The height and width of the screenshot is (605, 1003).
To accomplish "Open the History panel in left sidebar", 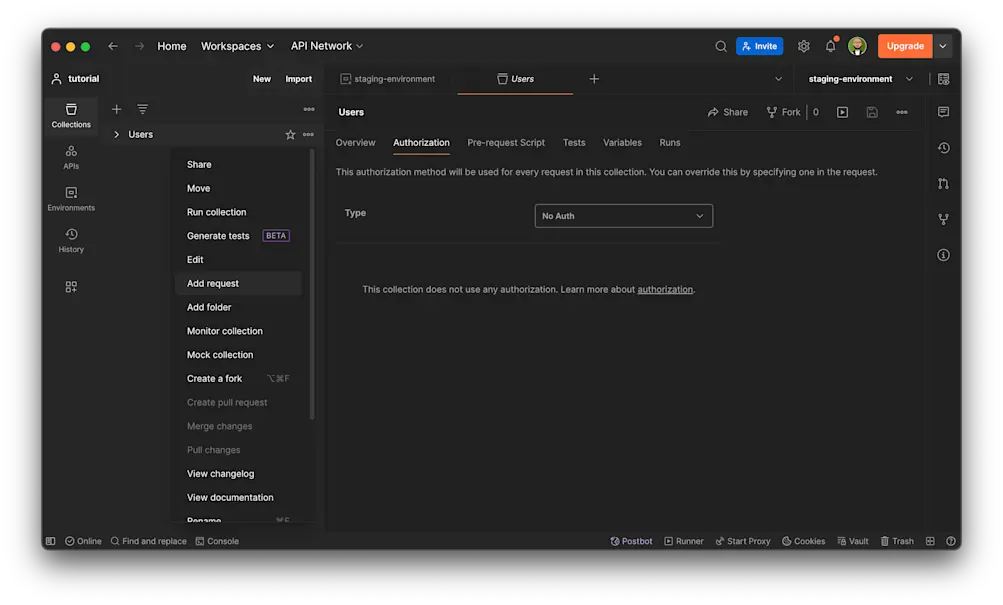I will (x=70, y=240).
